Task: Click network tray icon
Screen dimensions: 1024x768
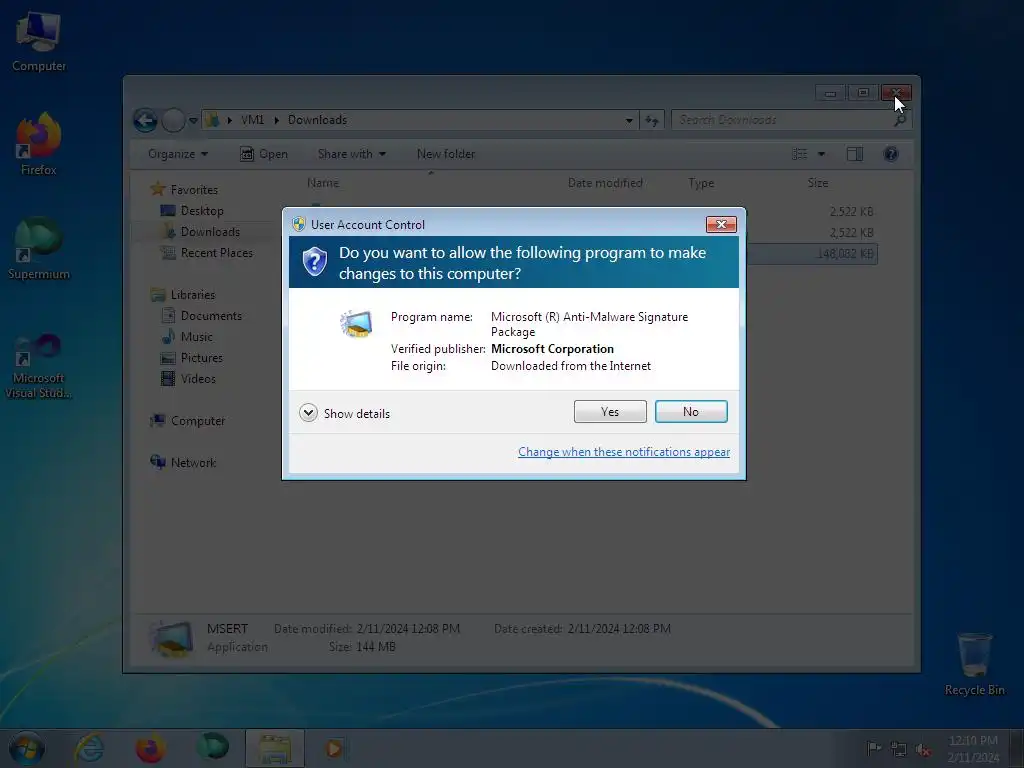Action: tap(899, 749)
